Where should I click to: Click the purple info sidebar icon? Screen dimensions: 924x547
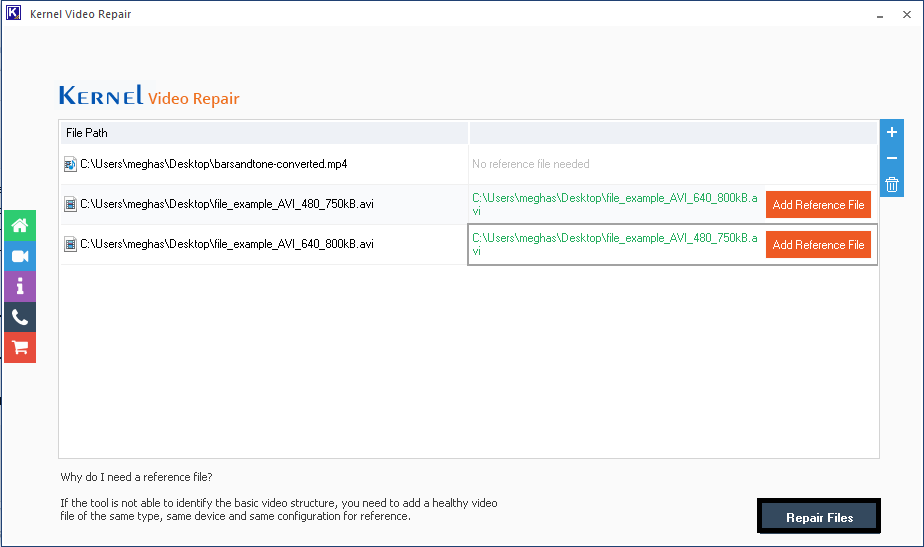(x=20, y=286)
